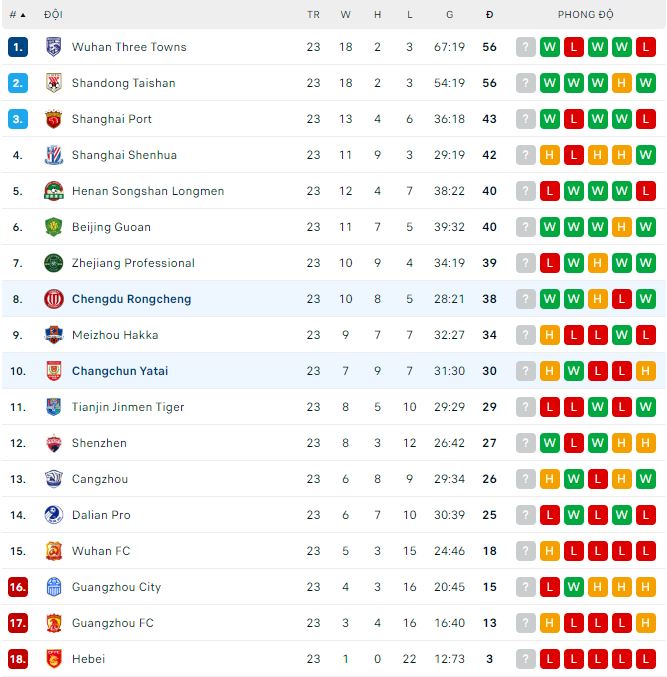Click the Wuhan Three Towns club crest
The width and height of the screenshot is (667, 677).
point(54,47)
